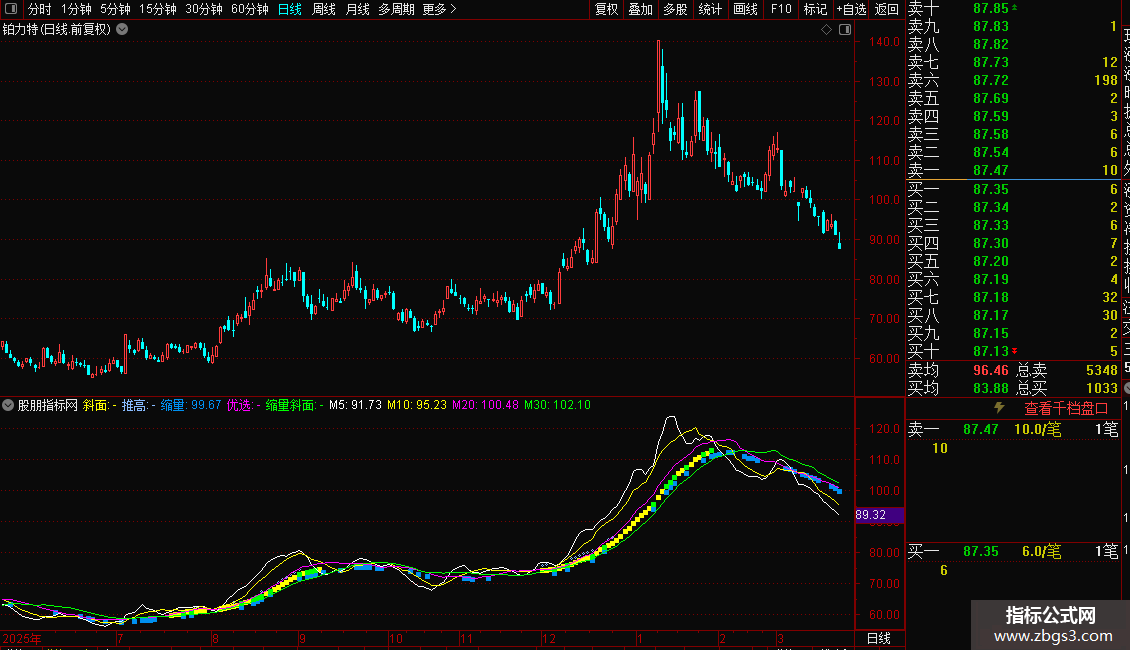Select the 30分钟 period tab
Viewport: 1130px width, 650px height.
coord(204,9)
